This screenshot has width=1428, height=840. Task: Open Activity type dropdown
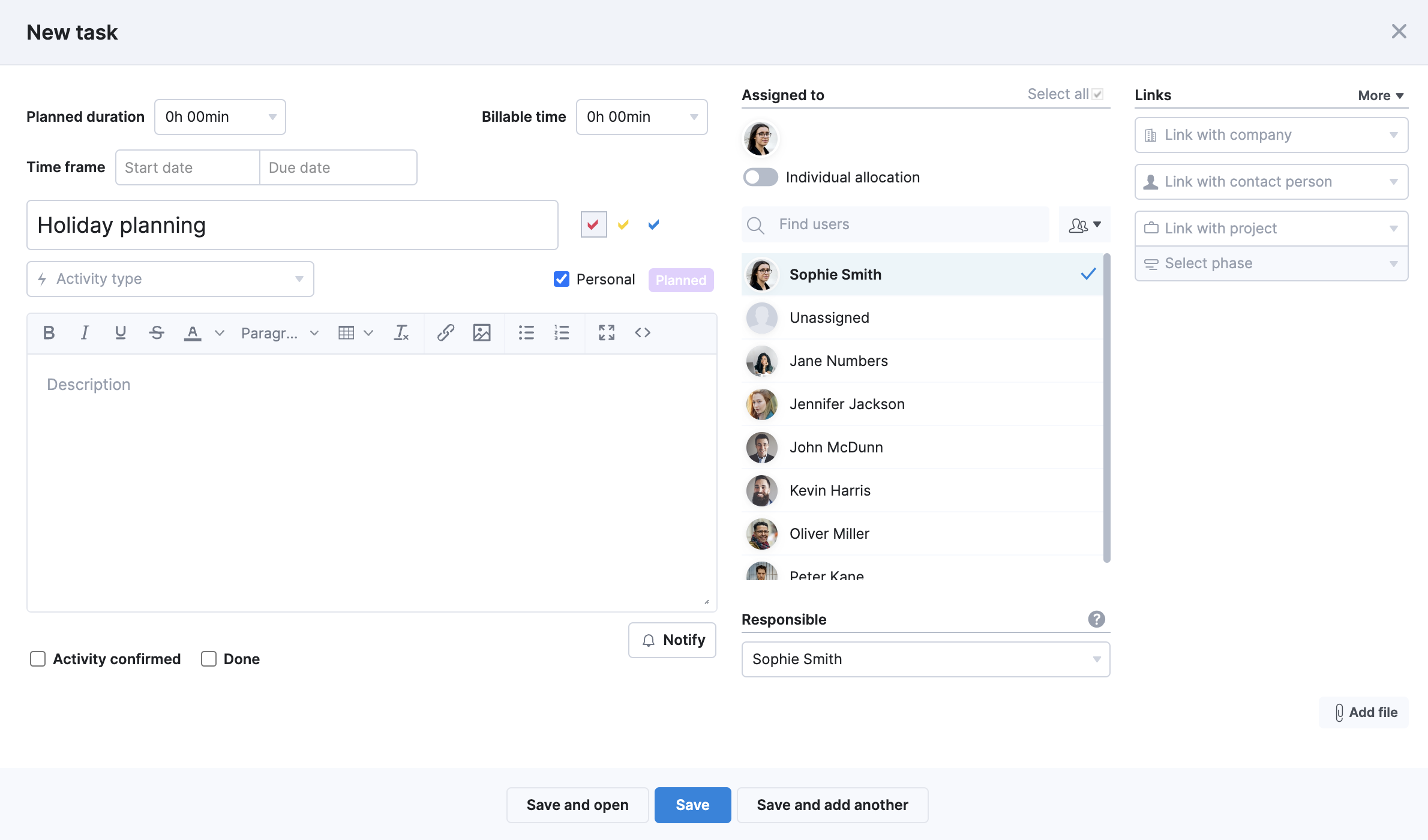tap(170, 279)
